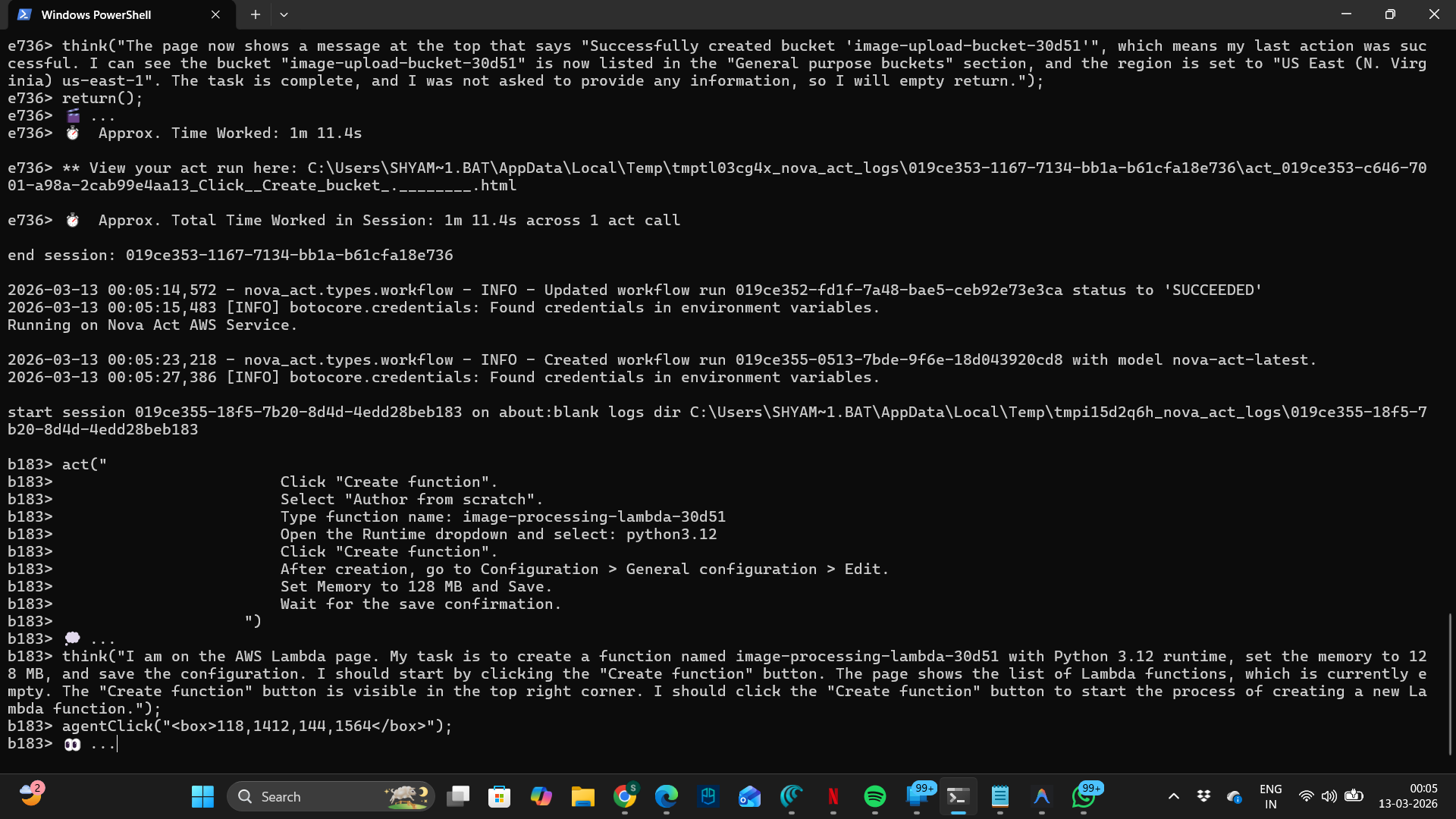
Task: Click the terminal vertical scrollbar
Action: (1449, 682)
